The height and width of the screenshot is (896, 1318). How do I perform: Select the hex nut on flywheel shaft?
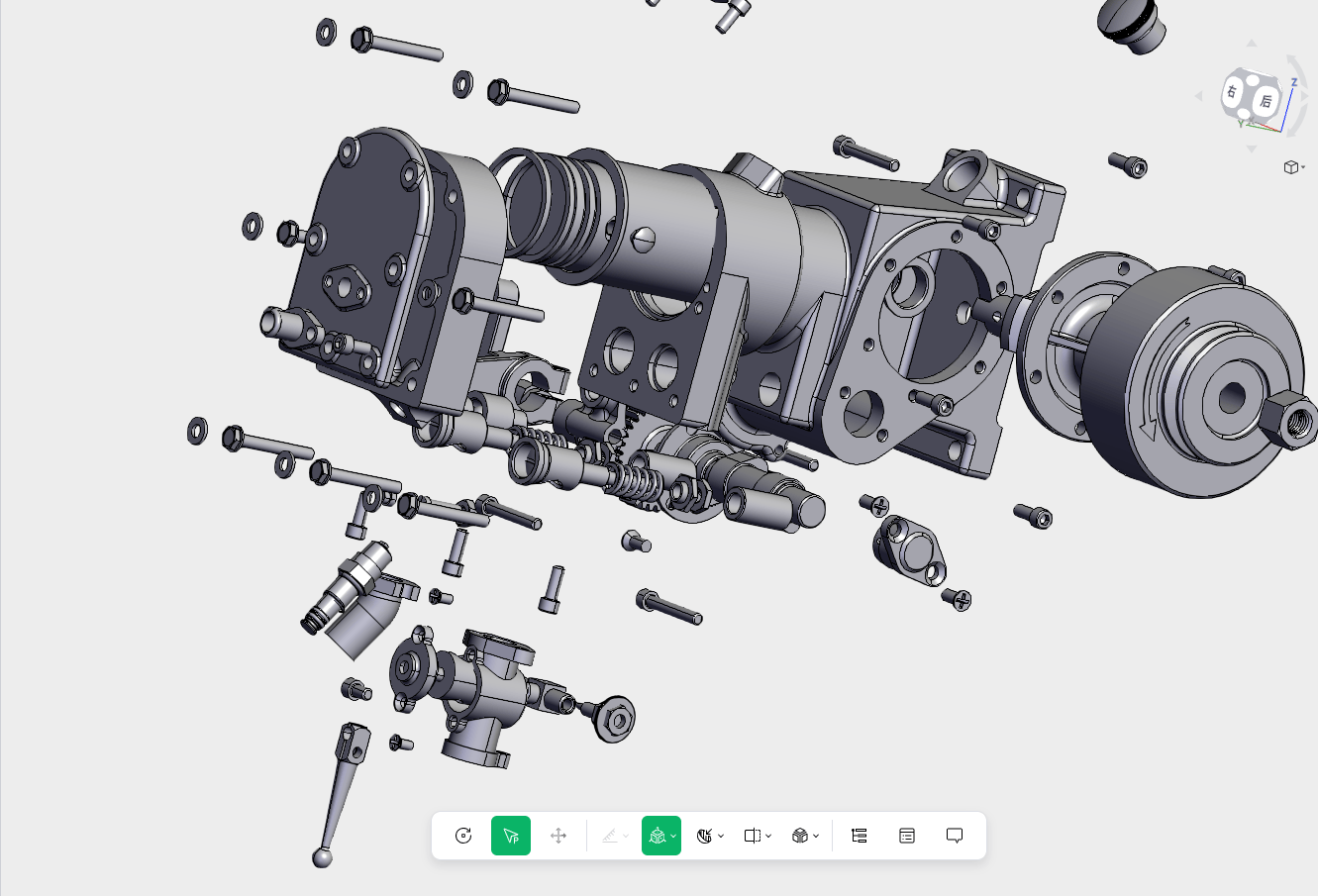1287,420
